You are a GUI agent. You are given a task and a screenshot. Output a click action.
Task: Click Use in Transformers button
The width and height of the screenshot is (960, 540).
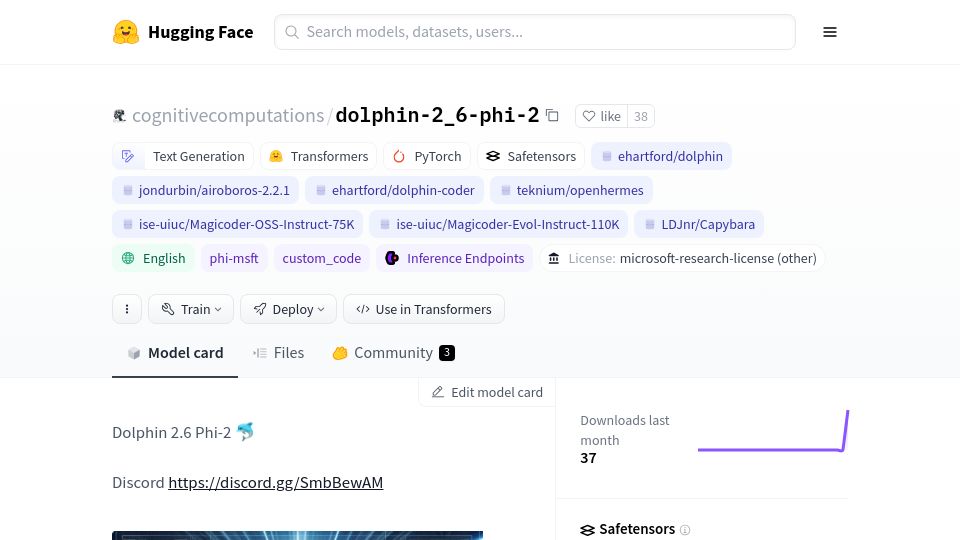pyautogui.click(x=424, y=309)
